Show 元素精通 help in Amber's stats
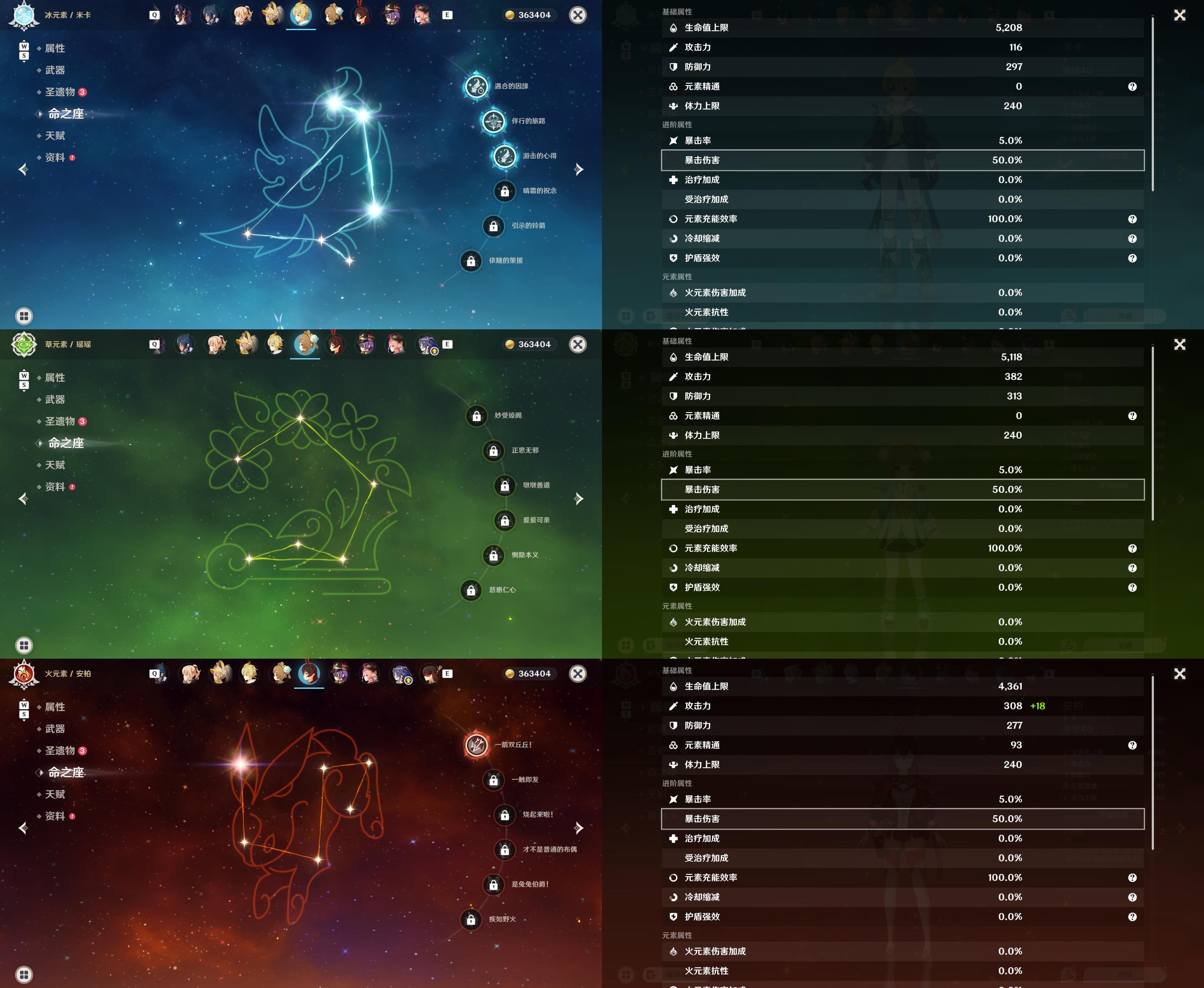This screenshot has height=988, width=1204. coord(1132,745)
